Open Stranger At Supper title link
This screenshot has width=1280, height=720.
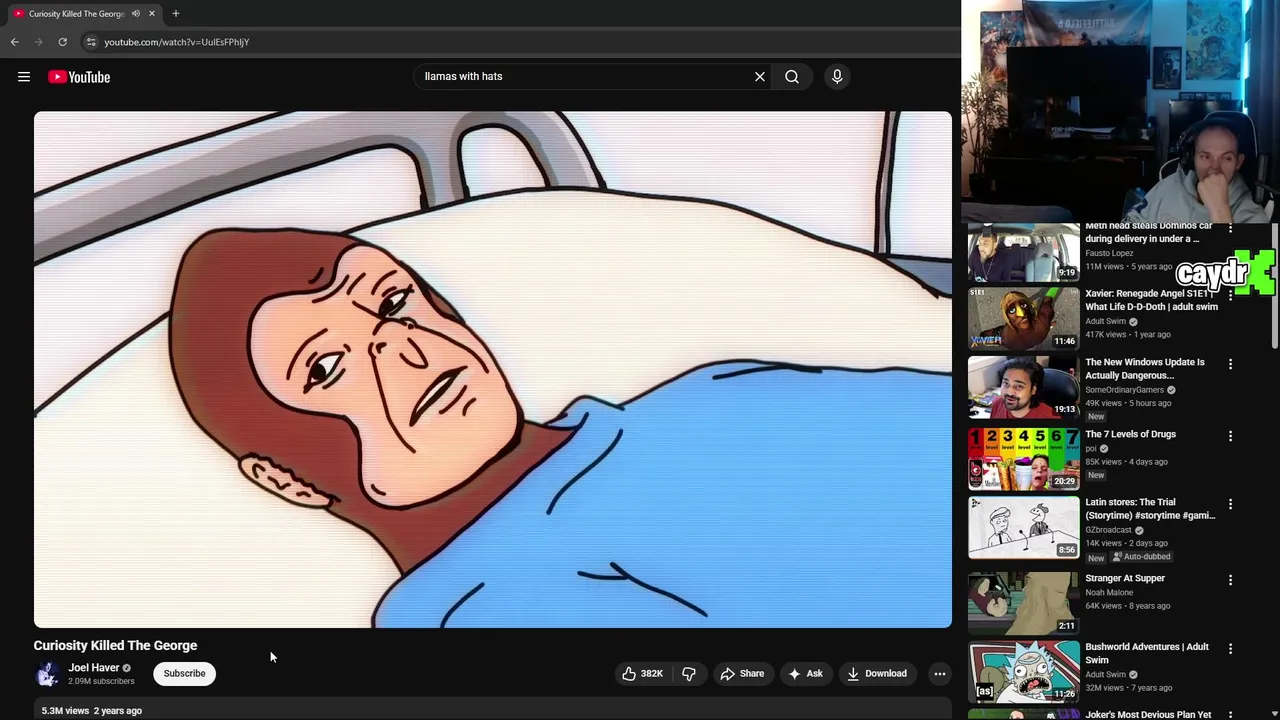pos(1125,578)
